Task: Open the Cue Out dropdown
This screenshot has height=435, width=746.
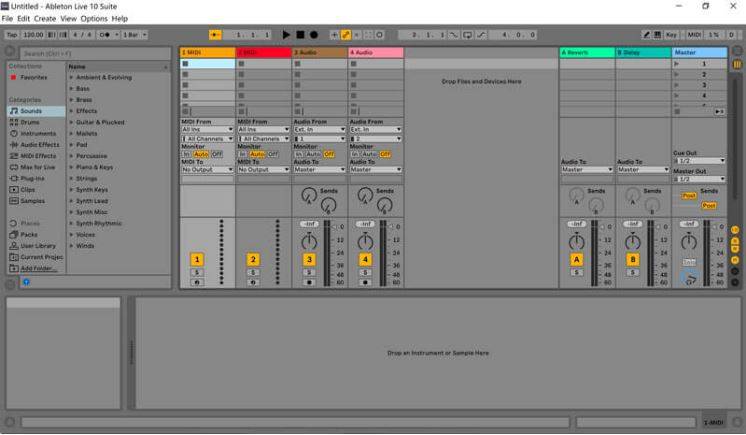Action: click(698, 160)
